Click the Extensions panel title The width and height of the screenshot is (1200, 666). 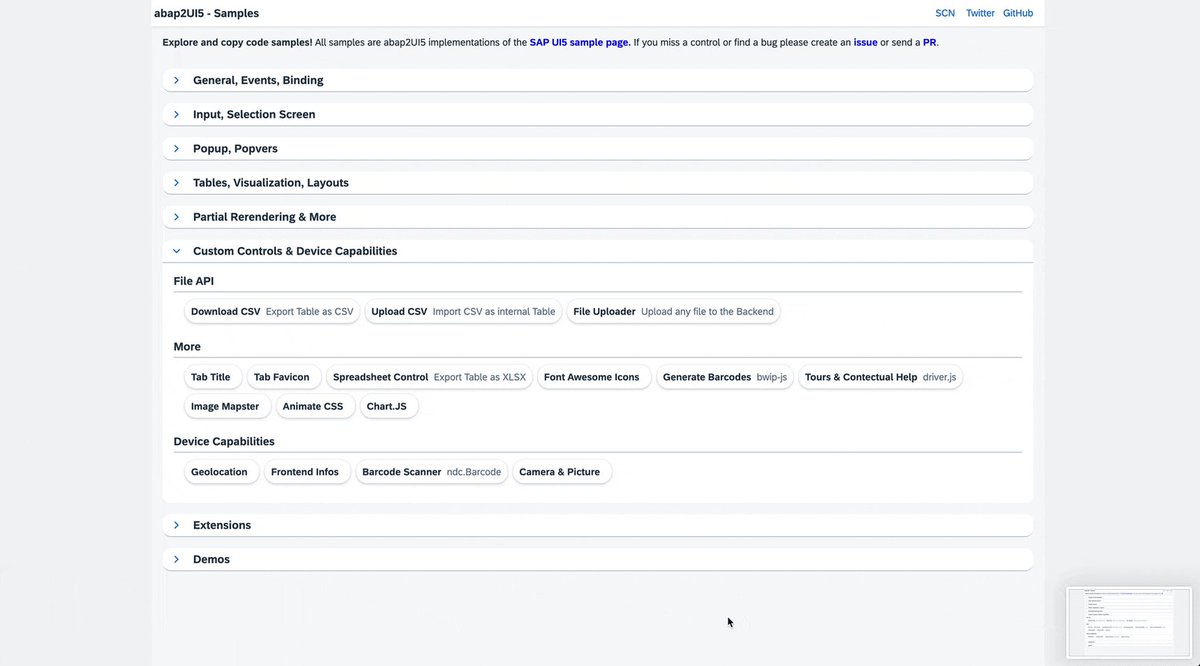click(x=222, y=525)
